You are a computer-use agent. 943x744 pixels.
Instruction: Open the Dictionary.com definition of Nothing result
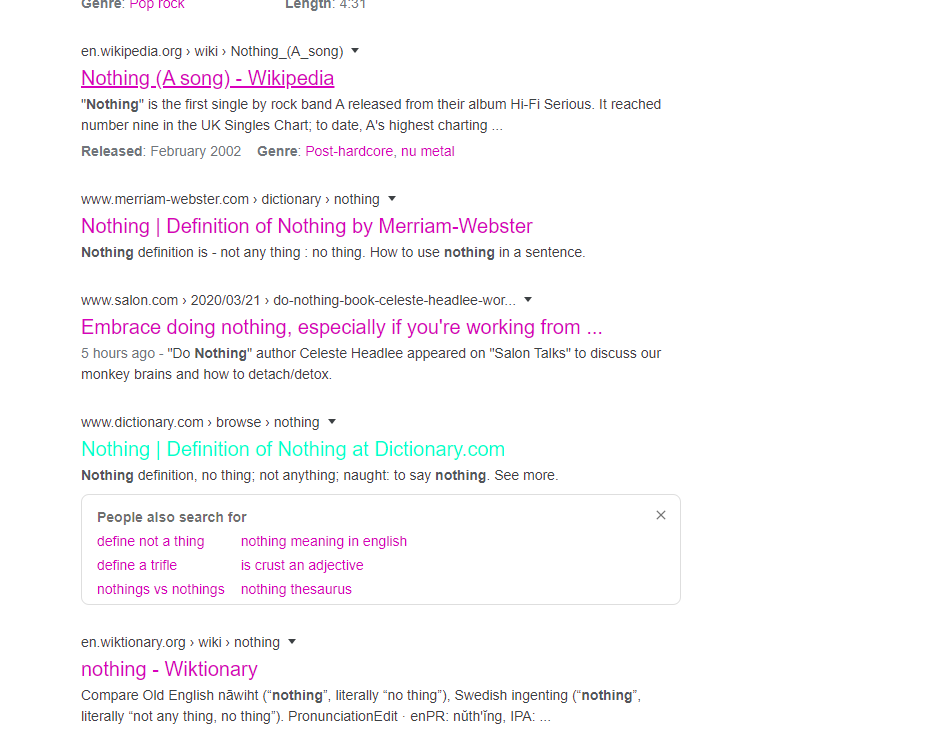tap(293, 449)
